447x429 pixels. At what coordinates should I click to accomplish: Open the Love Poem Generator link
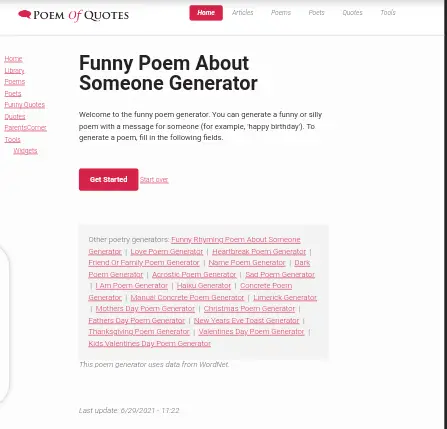point(167,252)
